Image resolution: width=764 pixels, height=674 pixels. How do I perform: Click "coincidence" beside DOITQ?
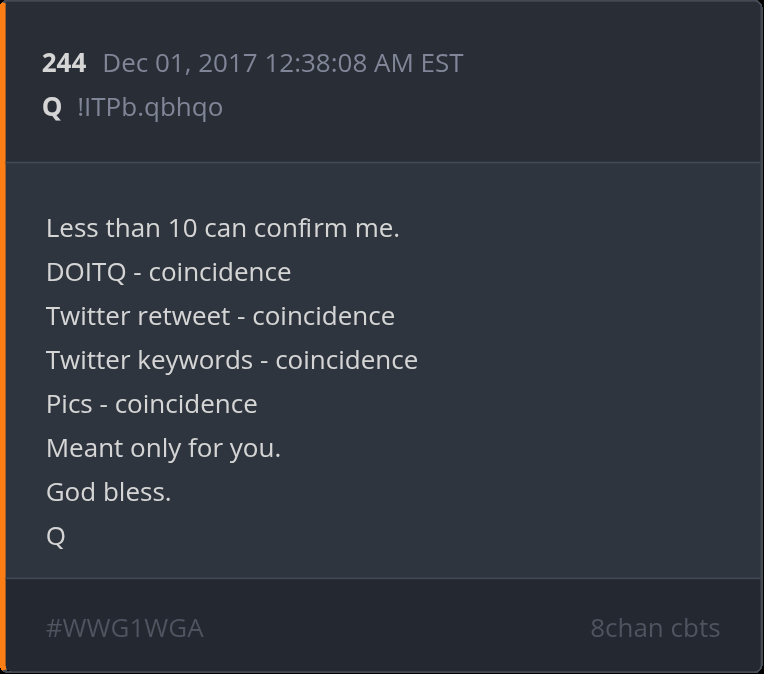[x=220, y=272]
